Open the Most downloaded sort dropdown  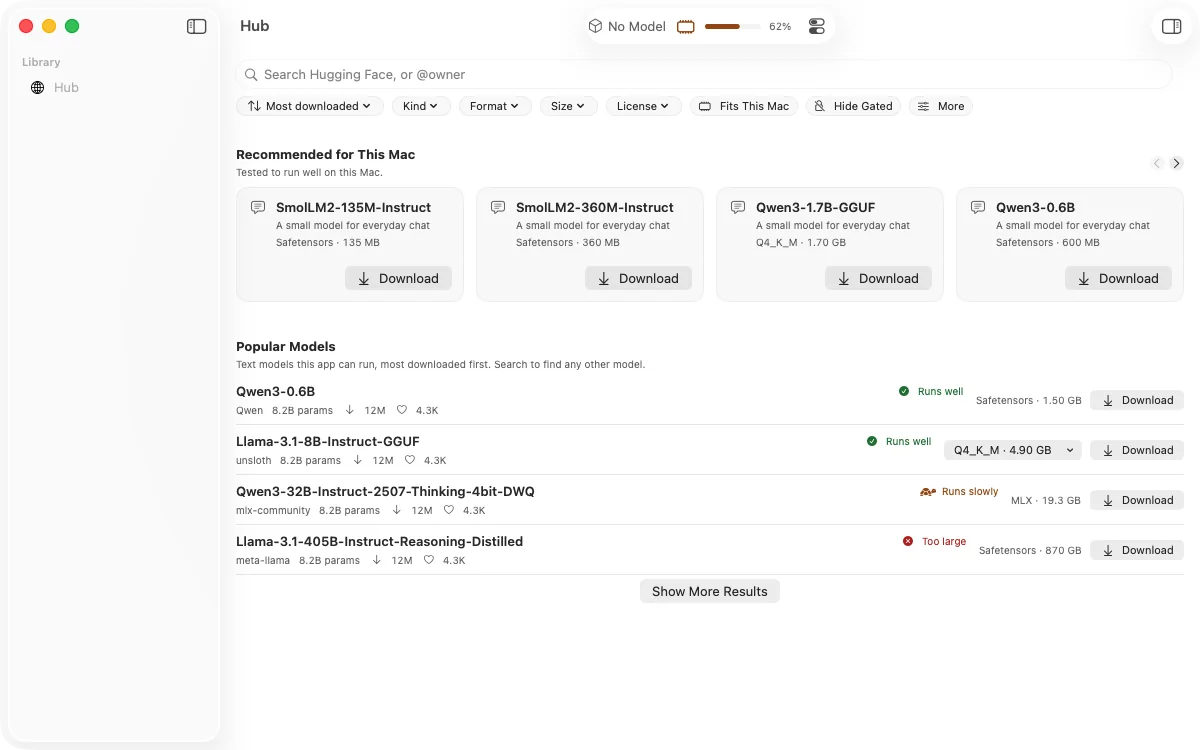pyautogui.click(x=310, y=106)
